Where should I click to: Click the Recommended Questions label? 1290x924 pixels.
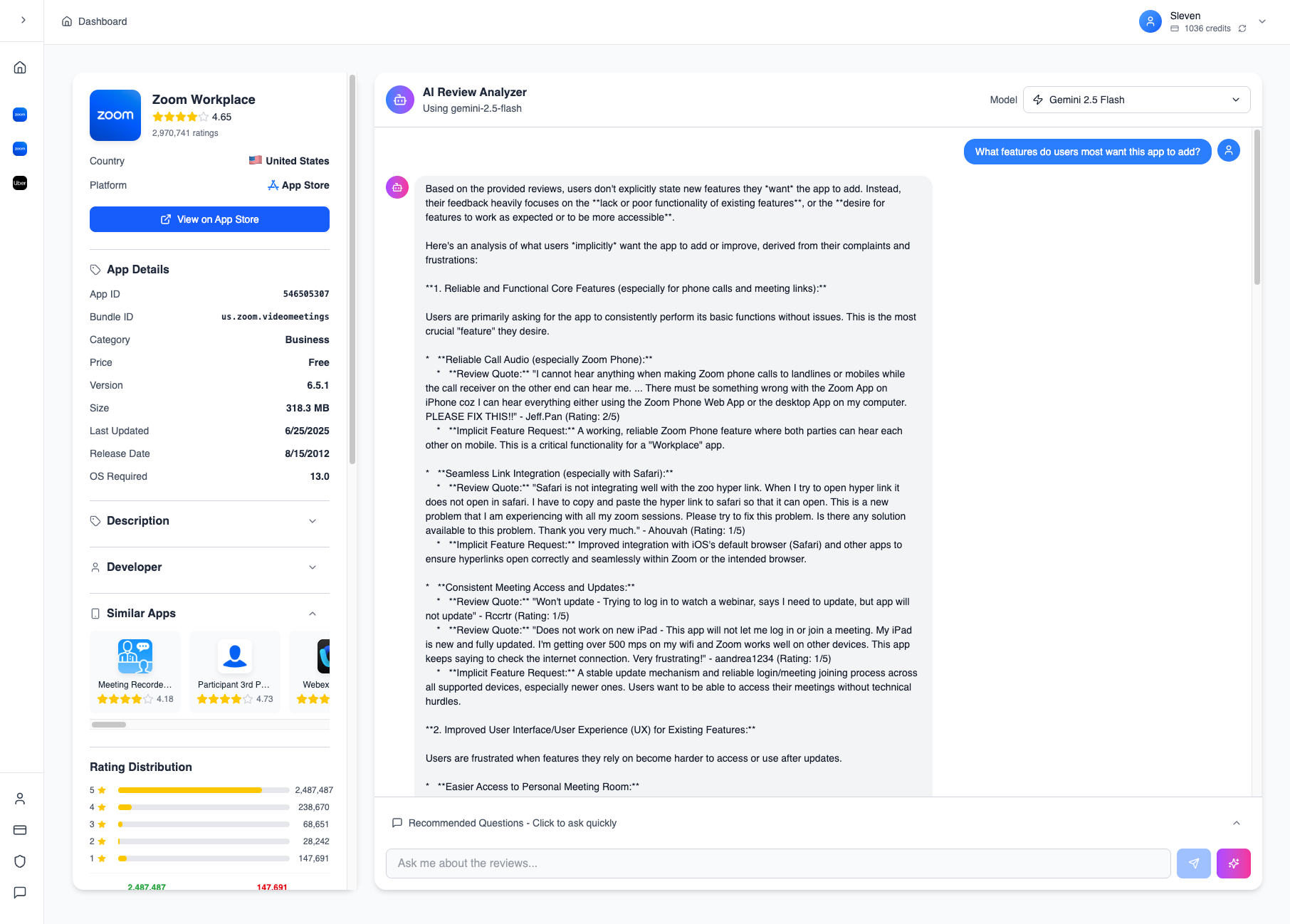pyautogui.click(x=513, y=823)
